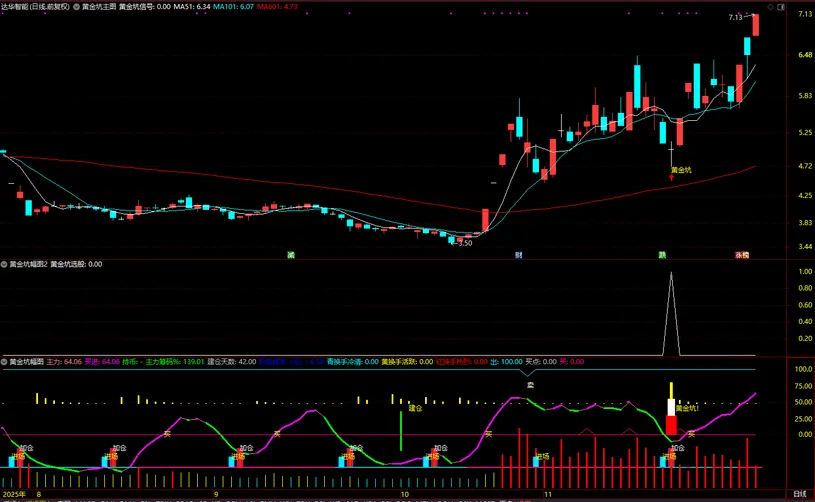Expand the lower 黄金坑幅图 indicator dropdown circle
This screenshot has width=815, height=502.
click(4, 362)
